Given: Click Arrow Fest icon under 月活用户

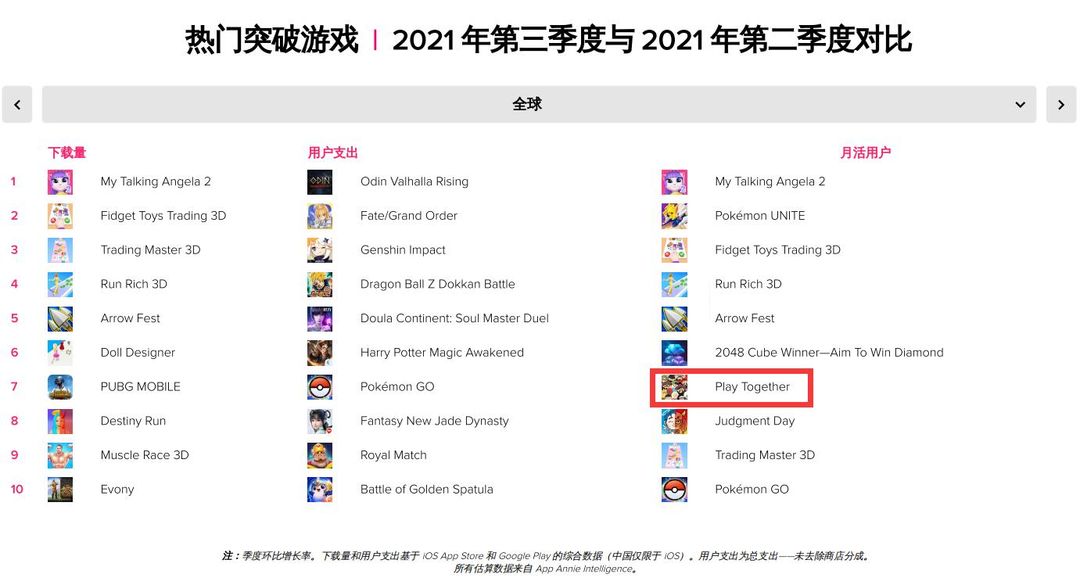Looking at the screenshot, I should (x=674, y=318).
